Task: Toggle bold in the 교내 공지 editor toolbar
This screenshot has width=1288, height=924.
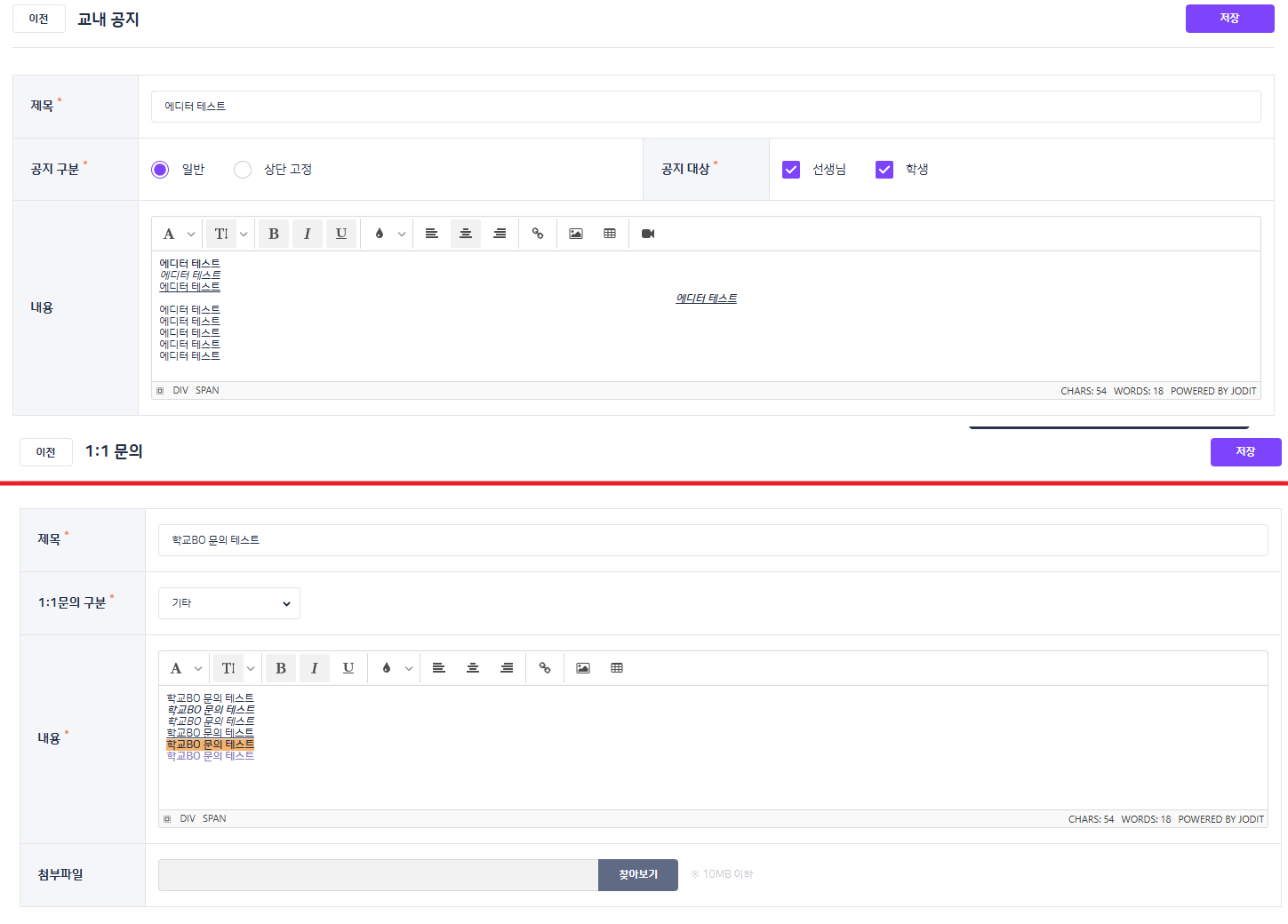Action: click(x=274, y=234)
